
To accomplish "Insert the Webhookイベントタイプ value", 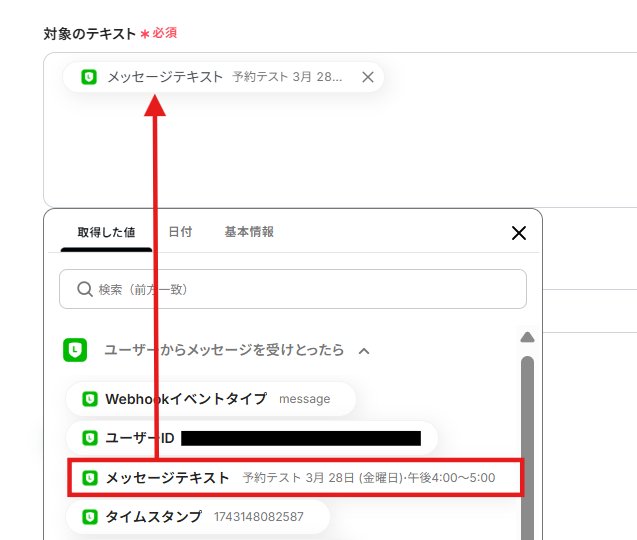I will coord(211,399).
